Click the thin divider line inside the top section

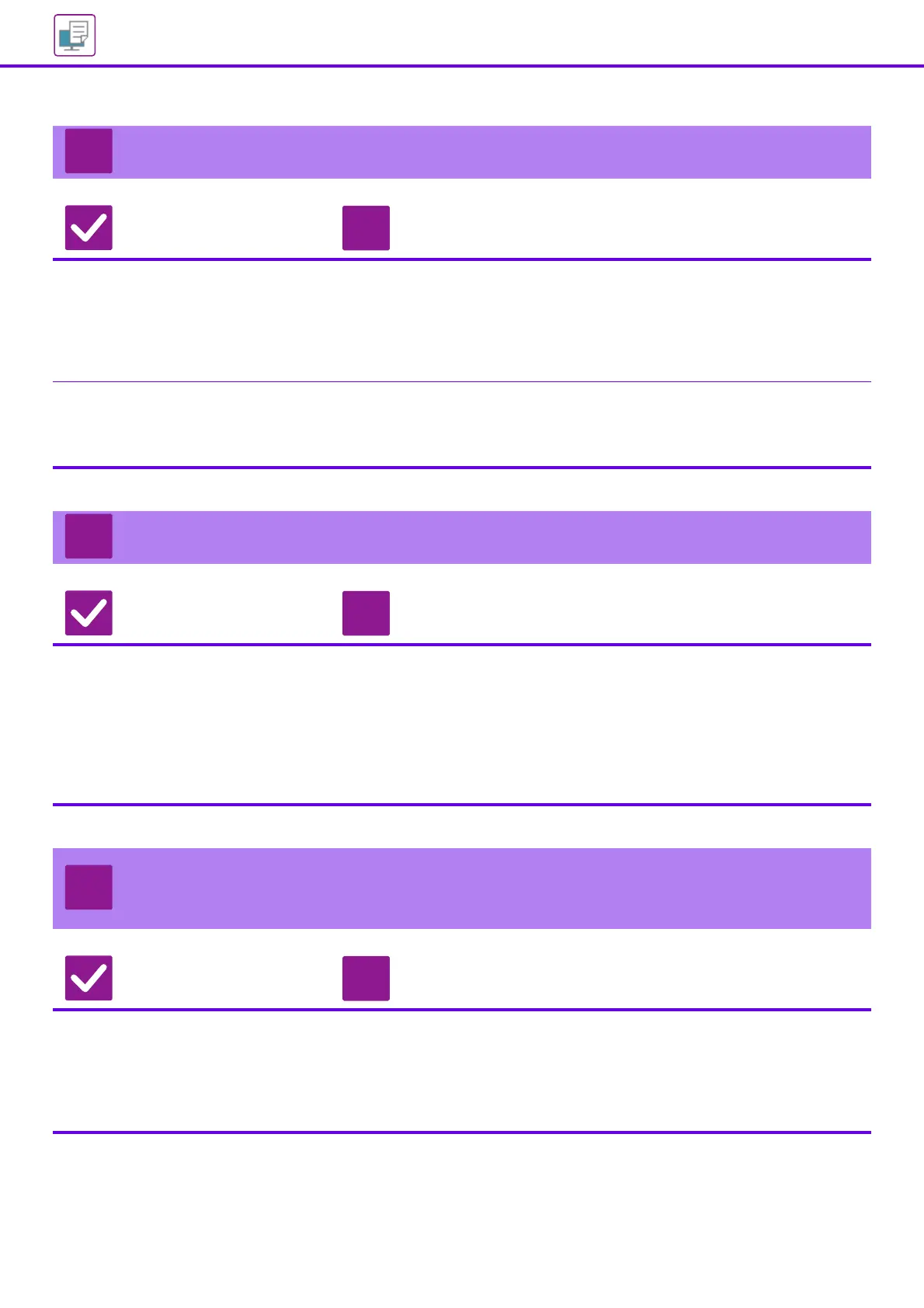coord(461,381)
